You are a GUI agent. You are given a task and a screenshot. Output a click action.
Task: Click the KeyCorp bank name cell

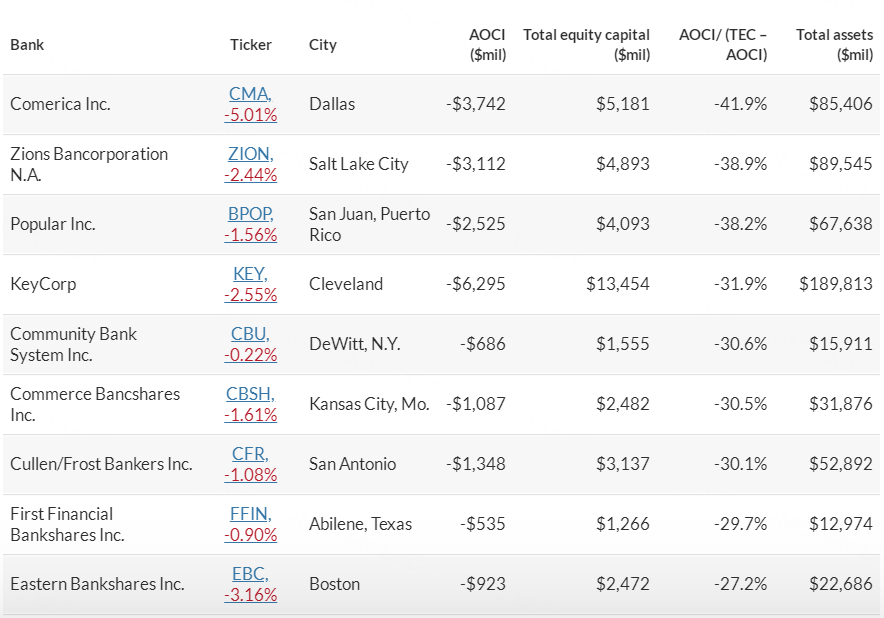43,284
